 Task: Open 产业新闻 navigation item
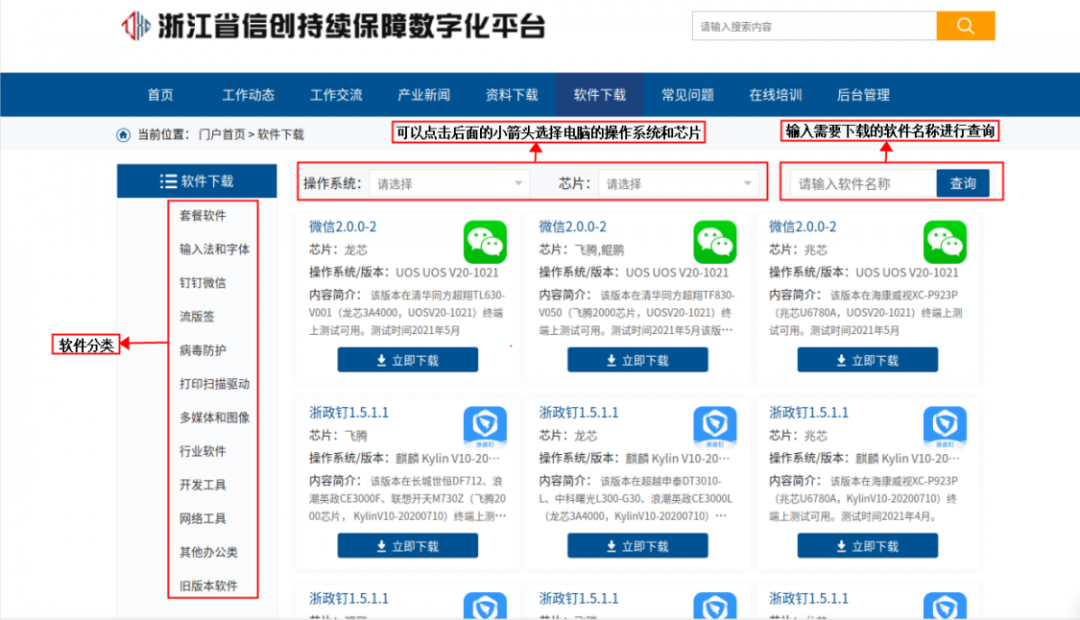[424, 95]
